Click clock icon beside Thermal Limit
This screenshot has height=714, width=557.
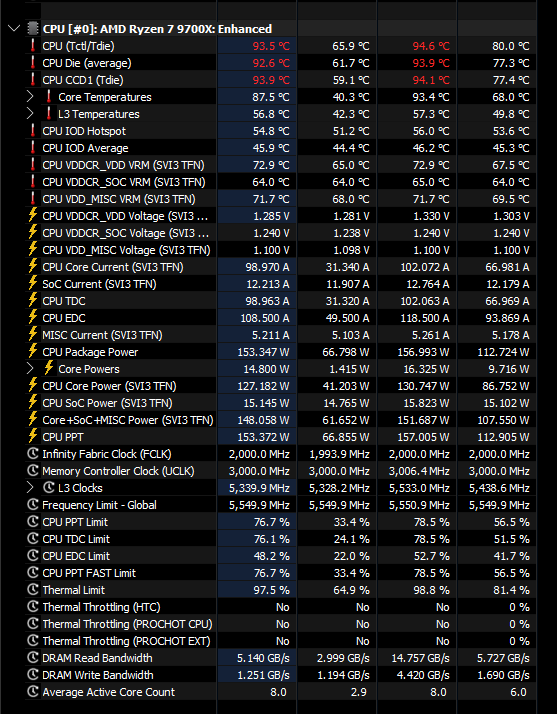[32, 590]
